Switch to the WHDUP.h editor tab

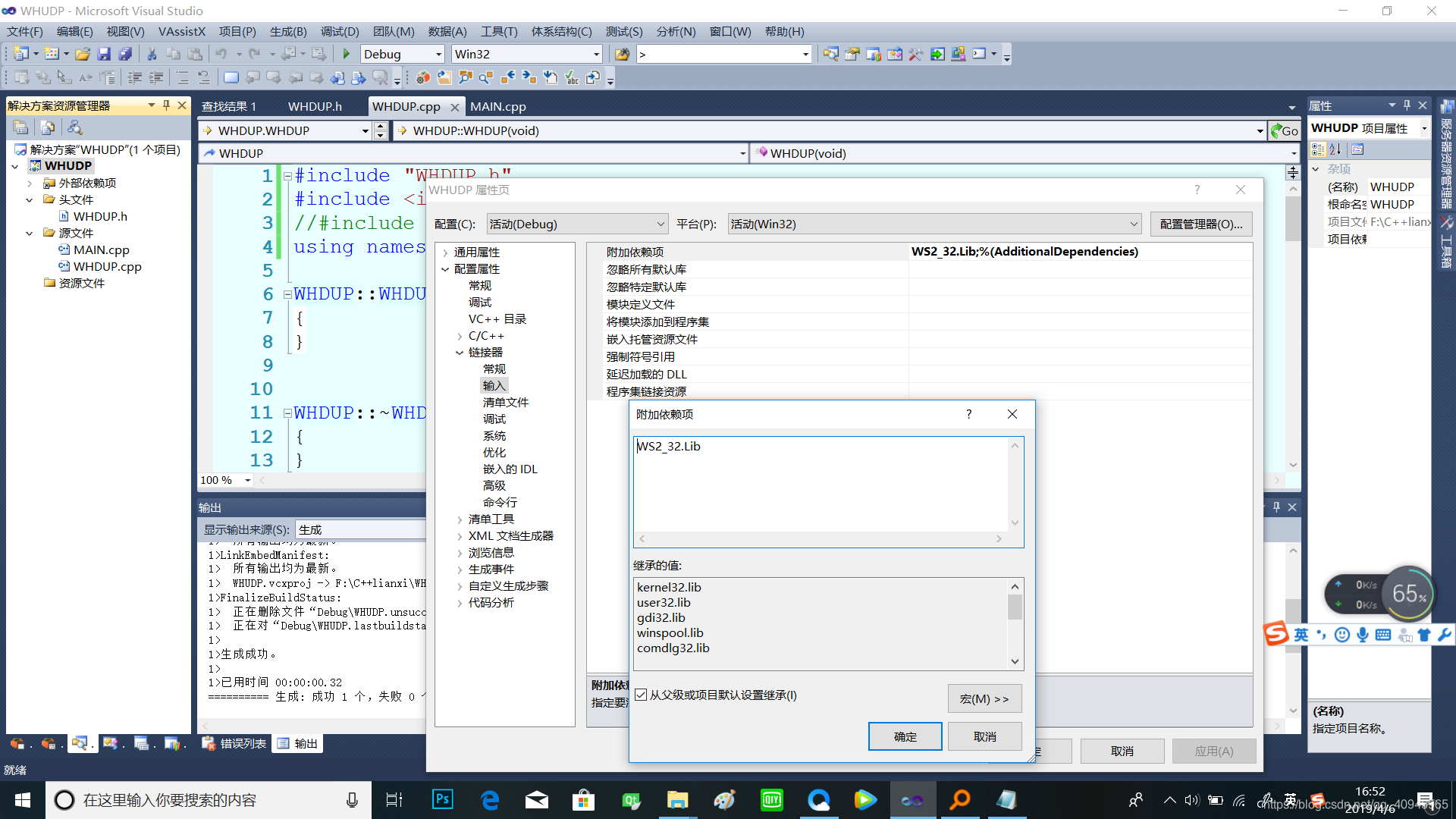(x=315, y=106)
